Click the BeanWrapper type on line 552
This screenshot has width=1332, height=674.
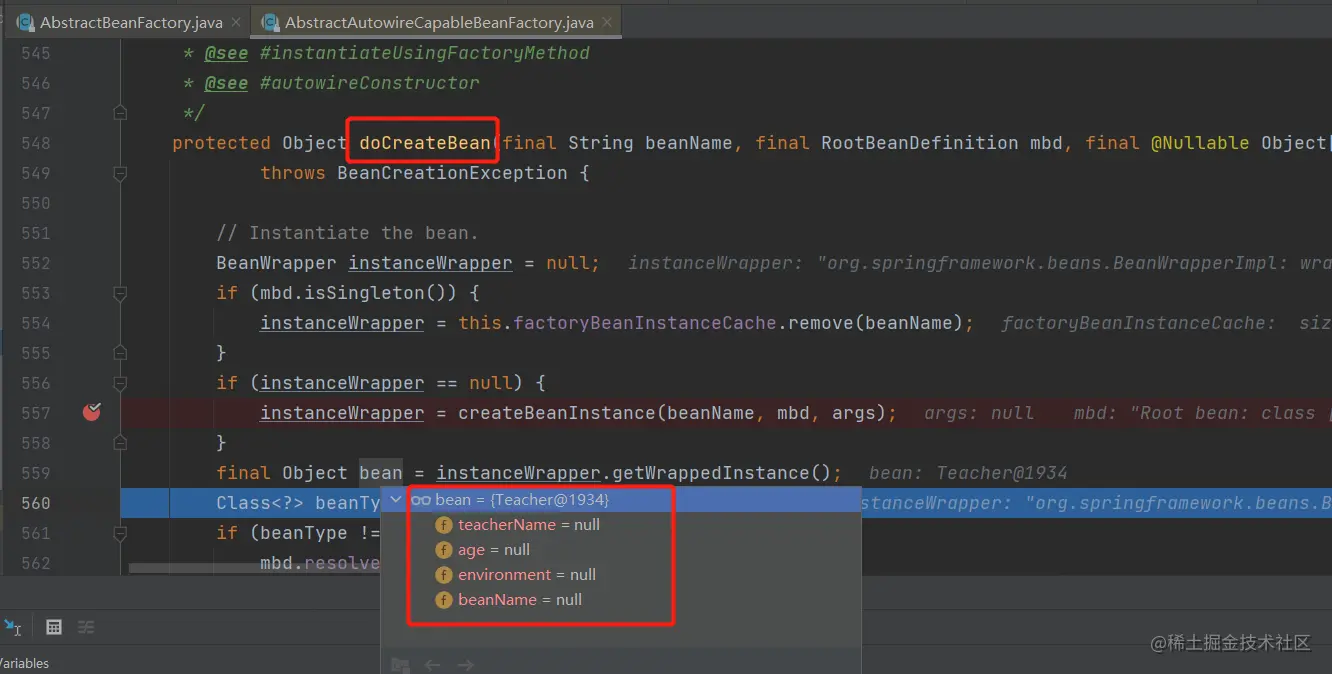[276, 263]
